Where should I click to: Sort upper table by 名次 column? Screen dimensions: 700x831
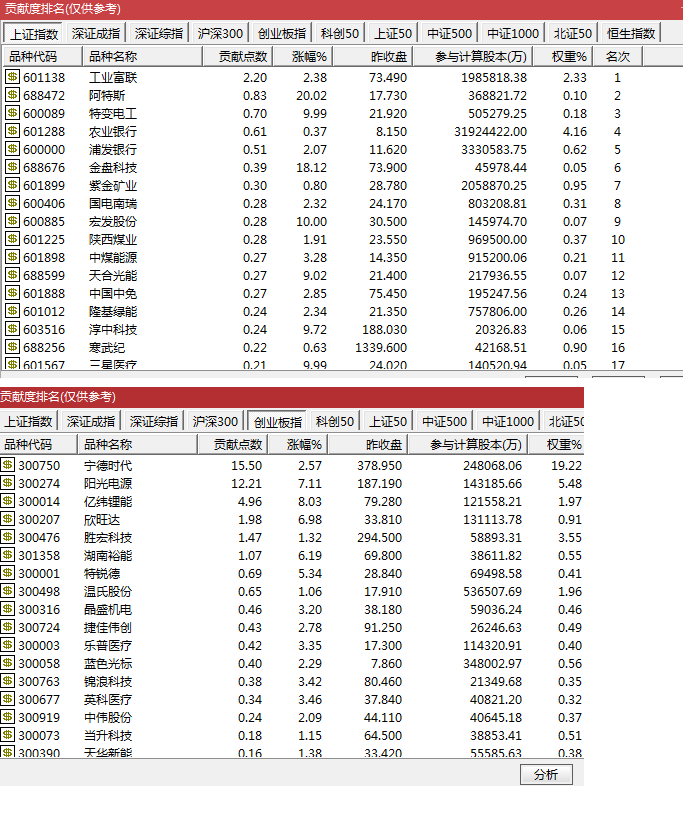click(x=617, y=56)
